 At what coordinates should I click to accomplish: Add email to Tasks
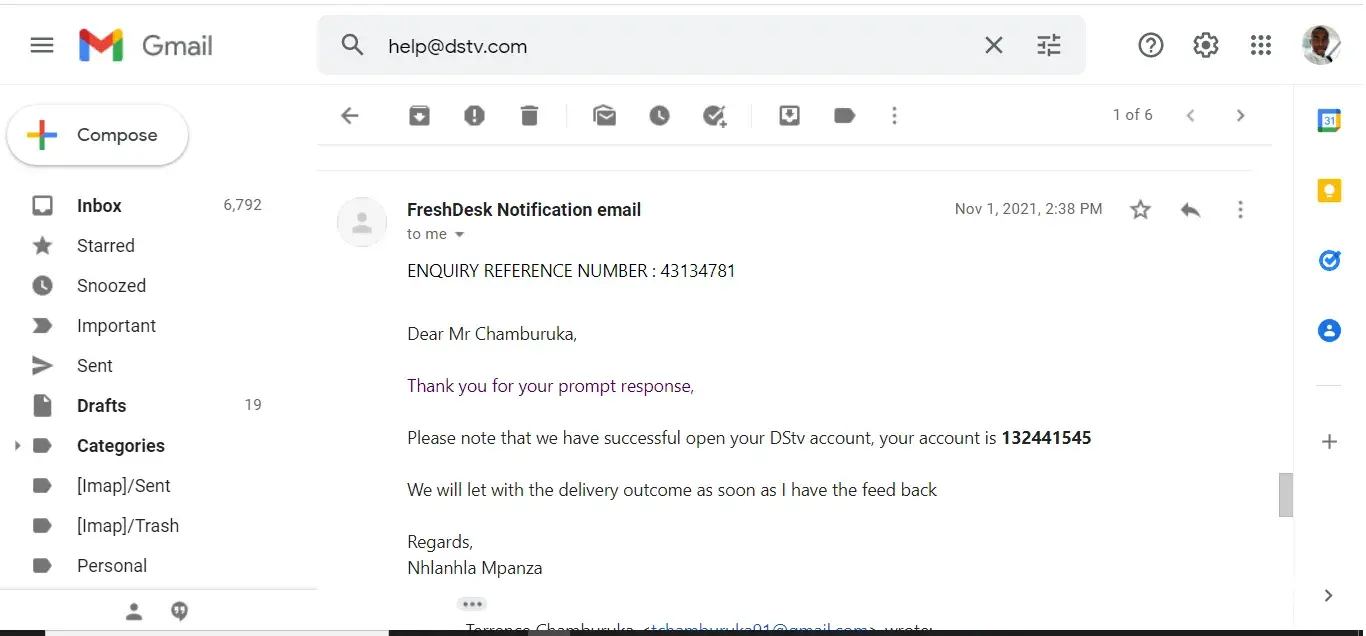715,116
